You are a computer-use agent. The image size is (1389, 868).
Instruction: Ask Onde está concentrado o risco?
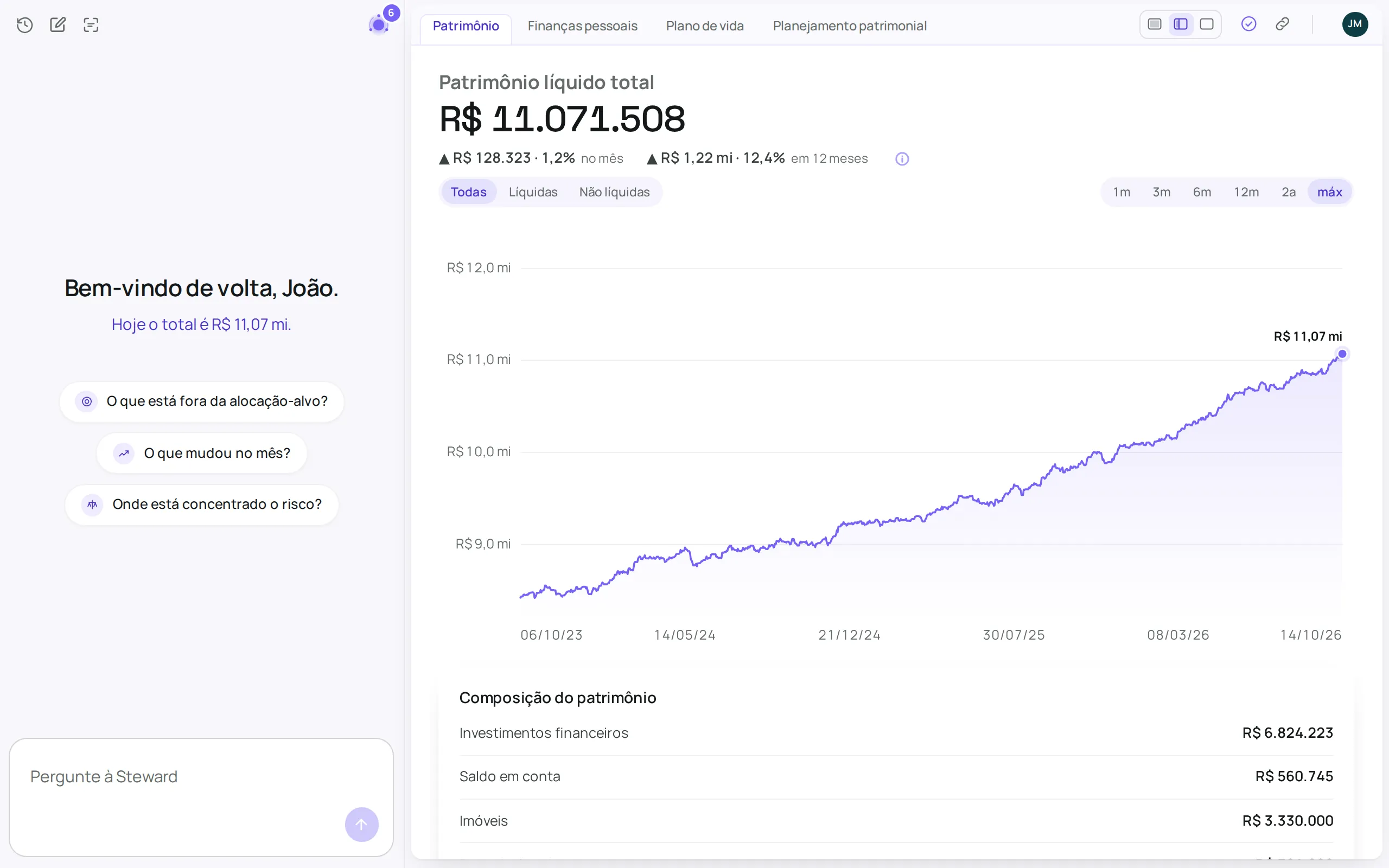pyautogui.click(x=201, y=505)
